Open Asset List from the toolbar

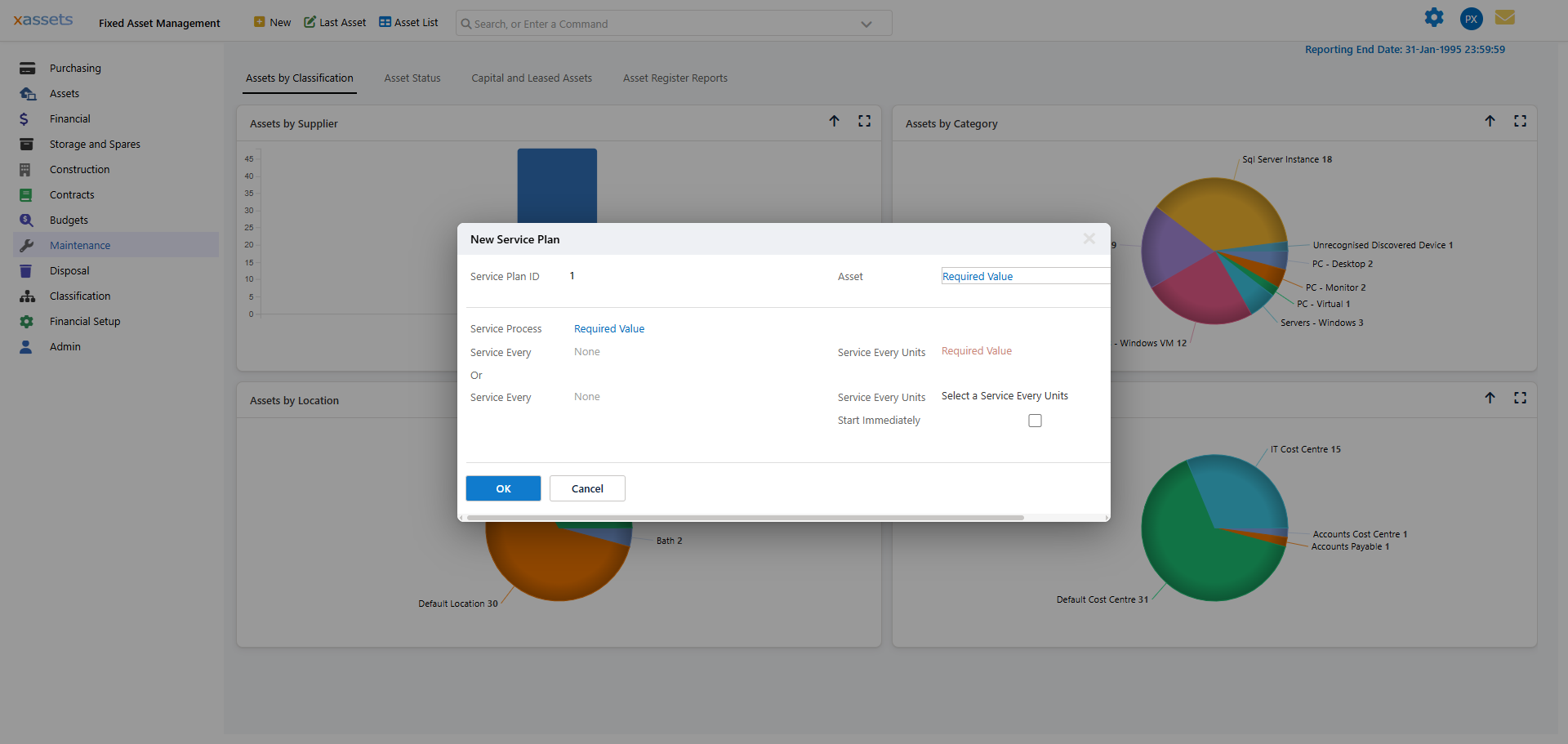(x=408, y=23)
